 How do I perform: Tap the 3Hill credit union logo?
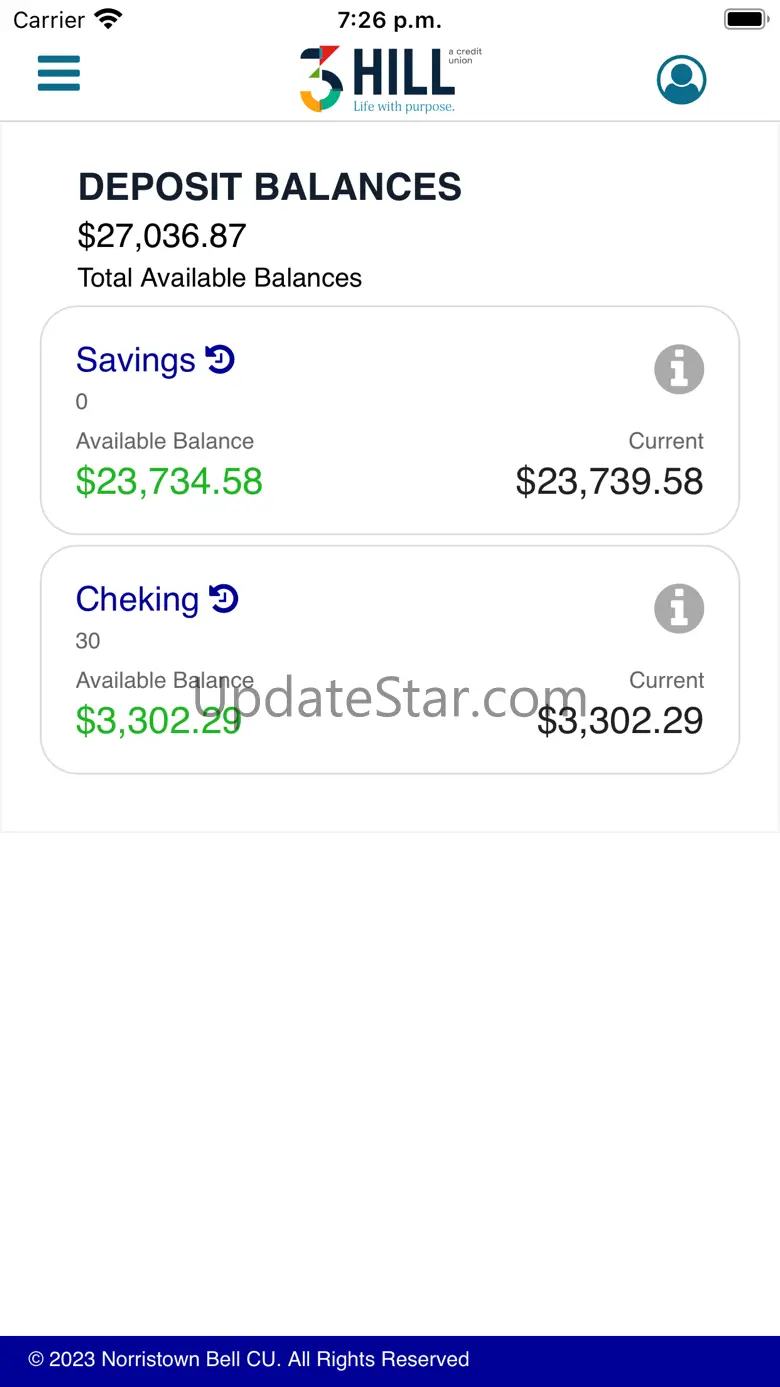click(391, 79)
